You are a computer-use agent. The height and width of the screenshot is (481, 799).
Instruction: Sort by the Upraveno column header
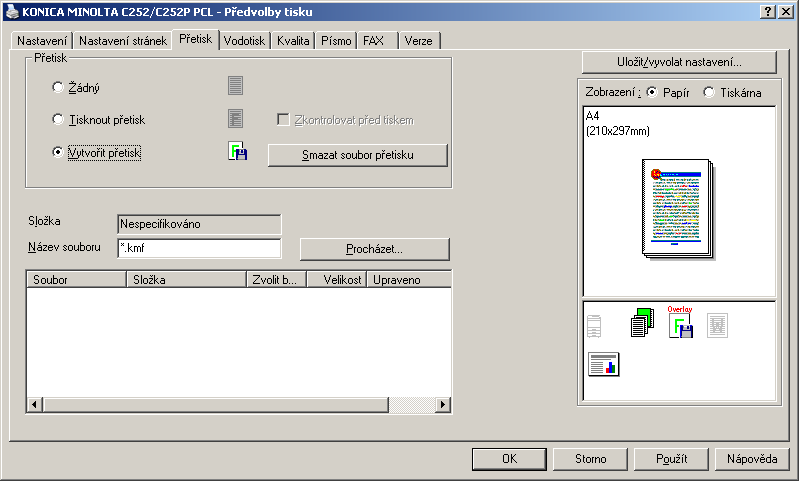click(409, 280)
